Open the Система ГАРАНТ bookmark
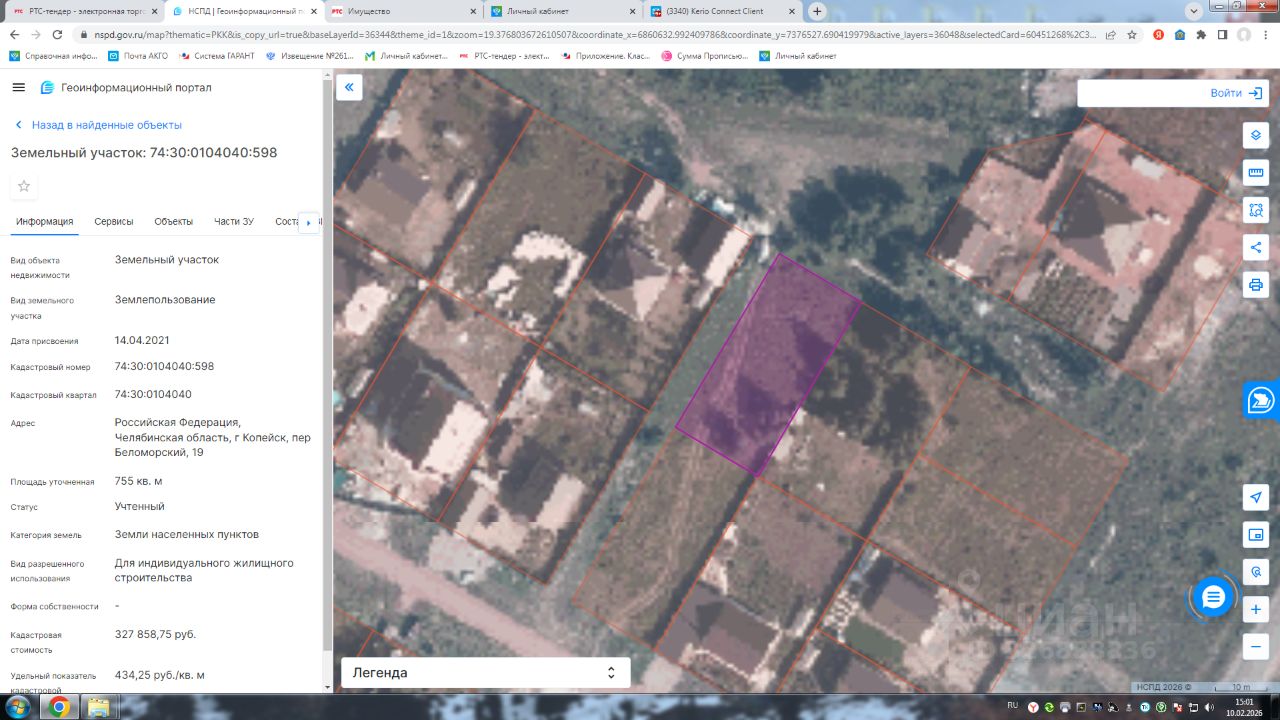1280x720 pixels. point(216,56)
